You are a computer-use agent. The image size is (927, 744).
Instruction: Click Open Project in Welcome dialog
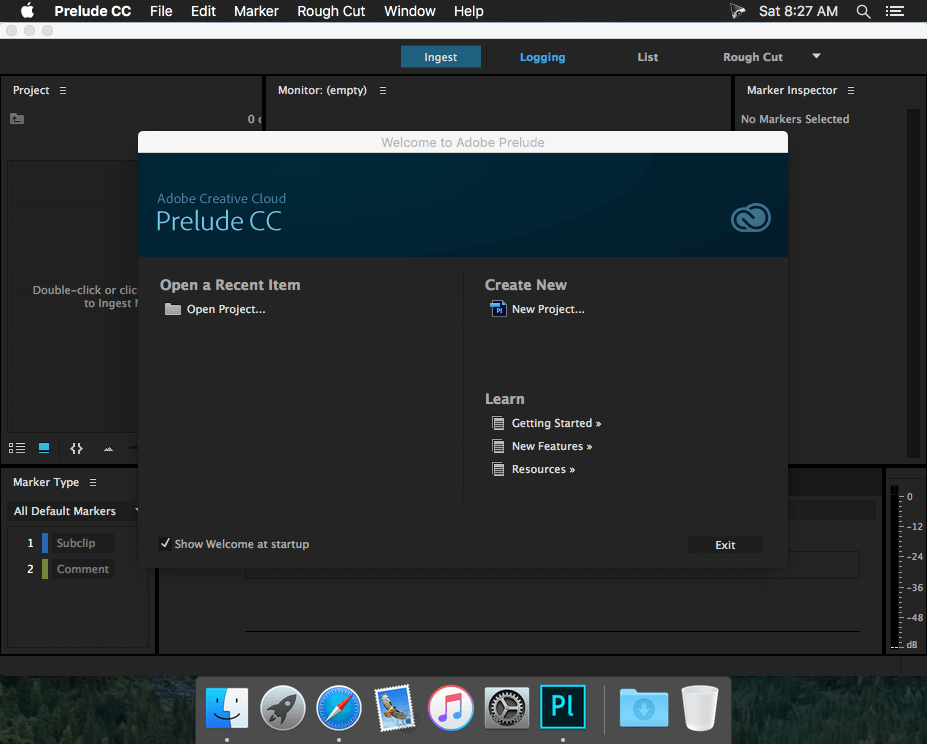coord(226,309)
